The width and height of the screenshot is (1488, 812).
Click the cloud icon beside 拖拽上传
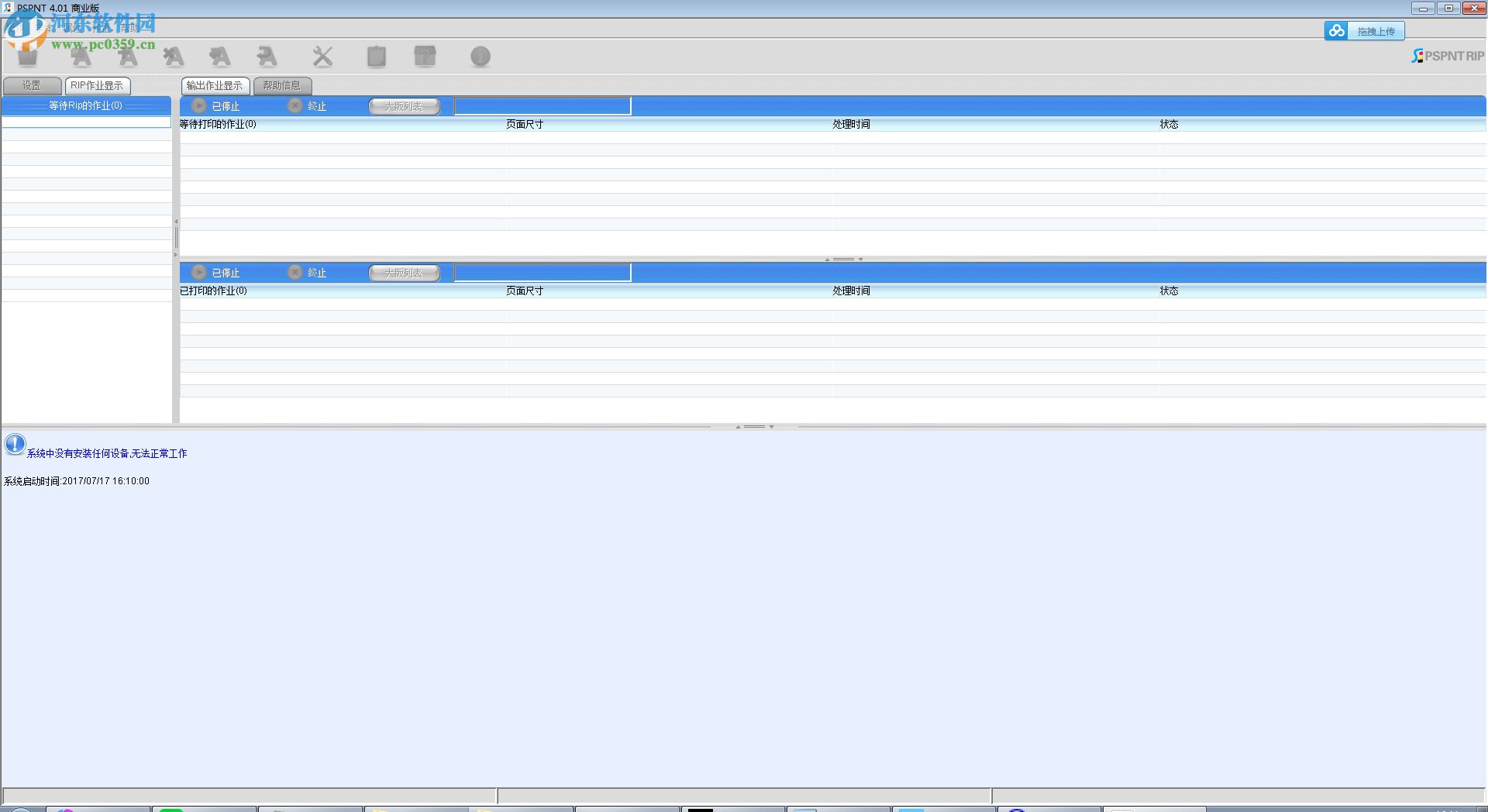coord(1336,31)
